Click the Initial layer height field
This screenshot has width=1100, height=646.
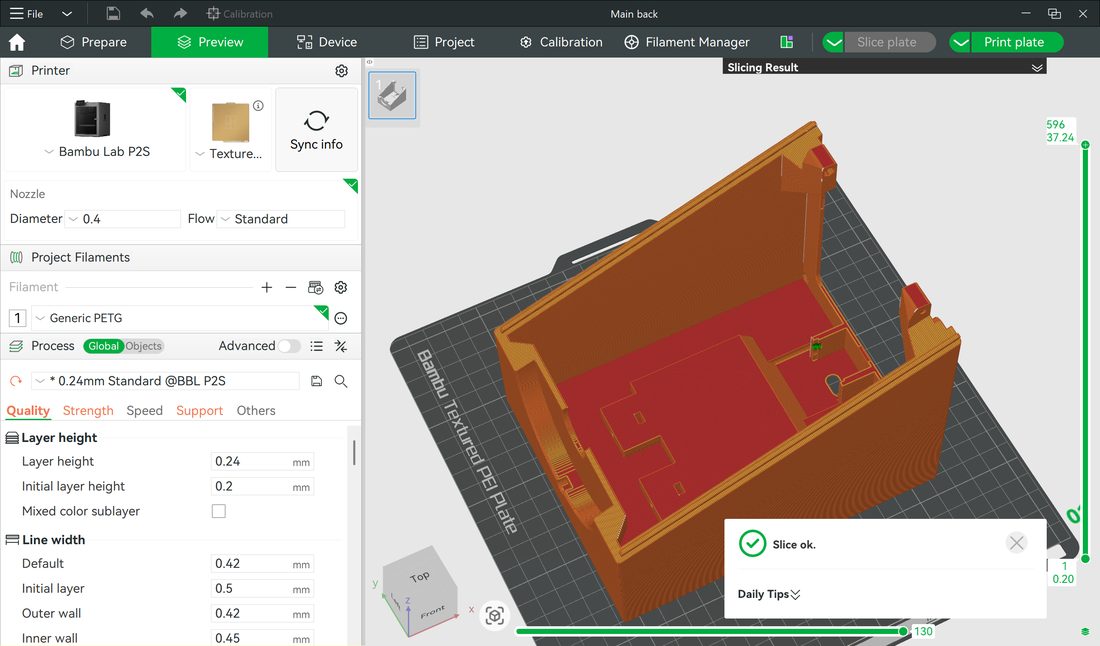point(262,487)
